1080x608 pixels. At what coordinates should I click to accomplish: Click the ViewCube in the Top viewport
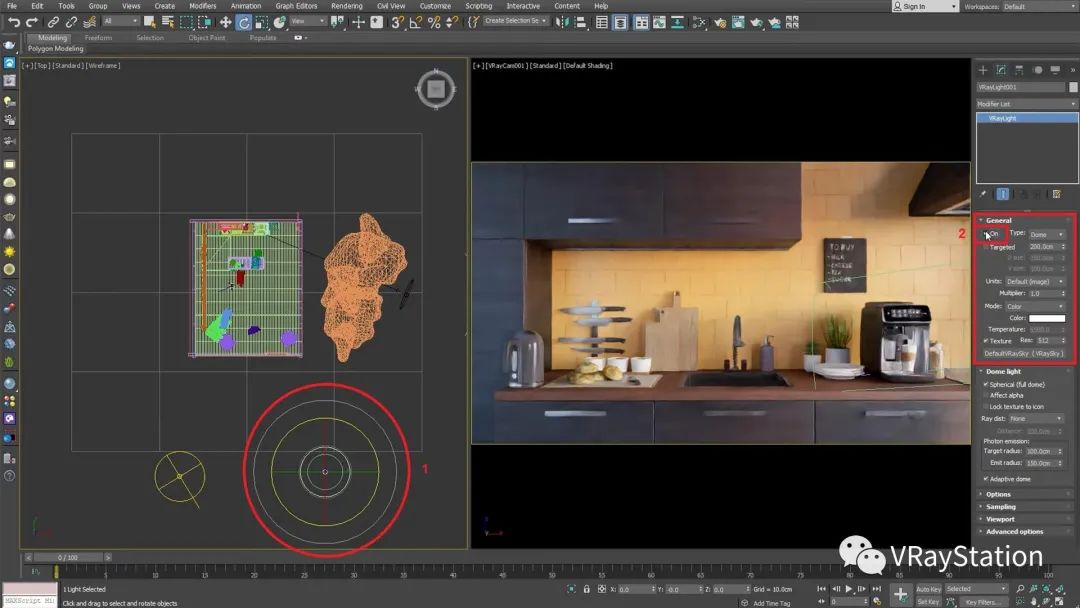[x=435, y=90]
